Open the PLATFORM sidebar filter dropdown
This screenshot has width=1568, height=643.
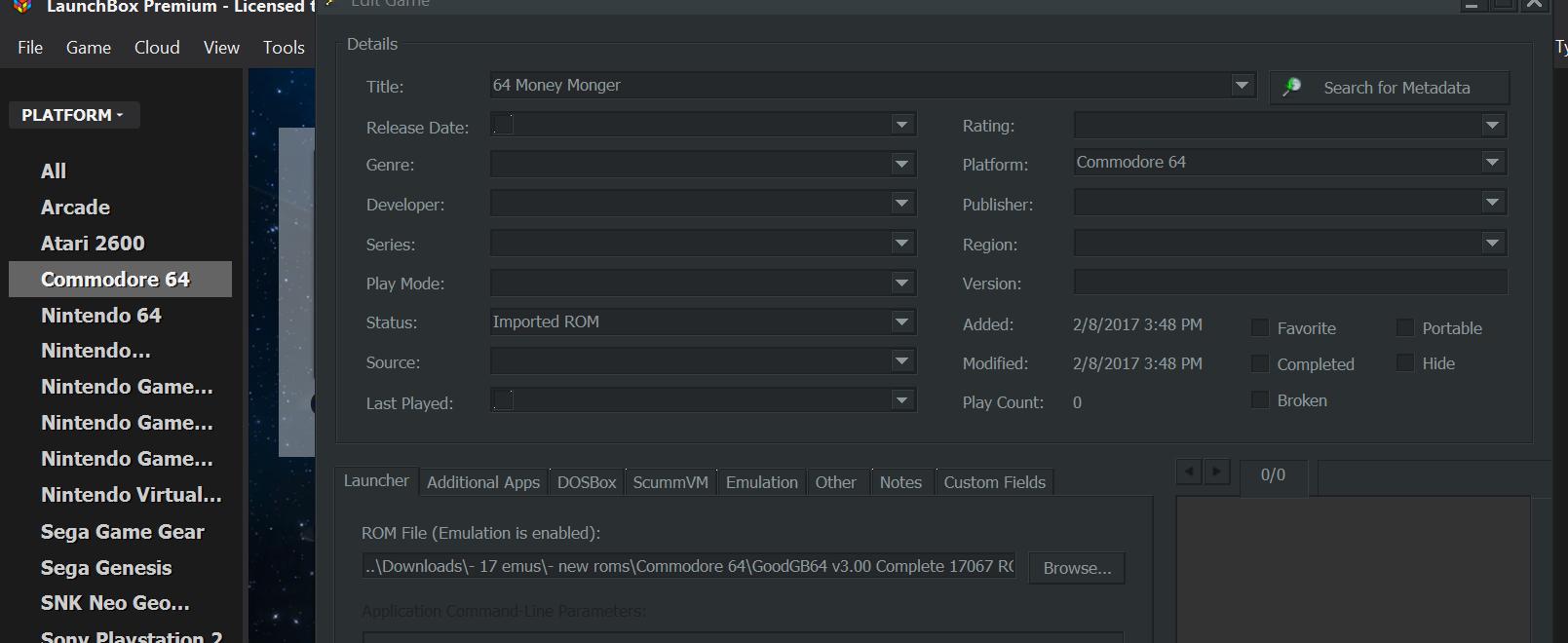click(x=74, y=115)
